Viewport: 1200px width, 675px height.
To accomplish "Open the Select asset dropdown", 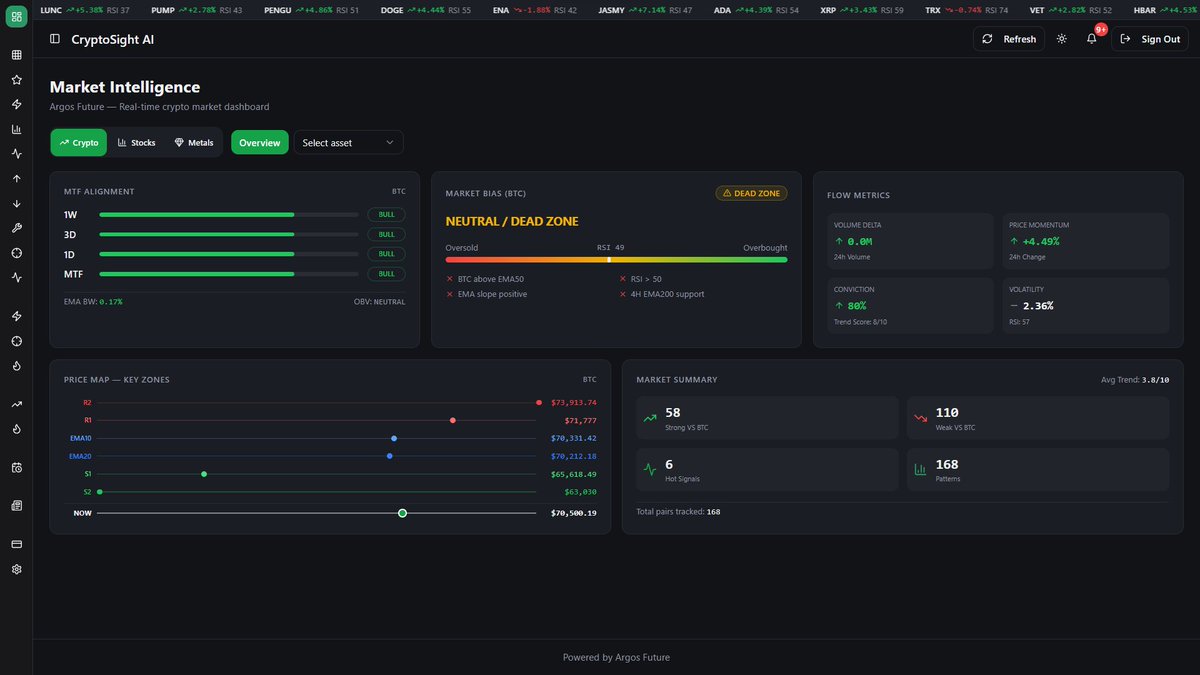I will (348, 143).
